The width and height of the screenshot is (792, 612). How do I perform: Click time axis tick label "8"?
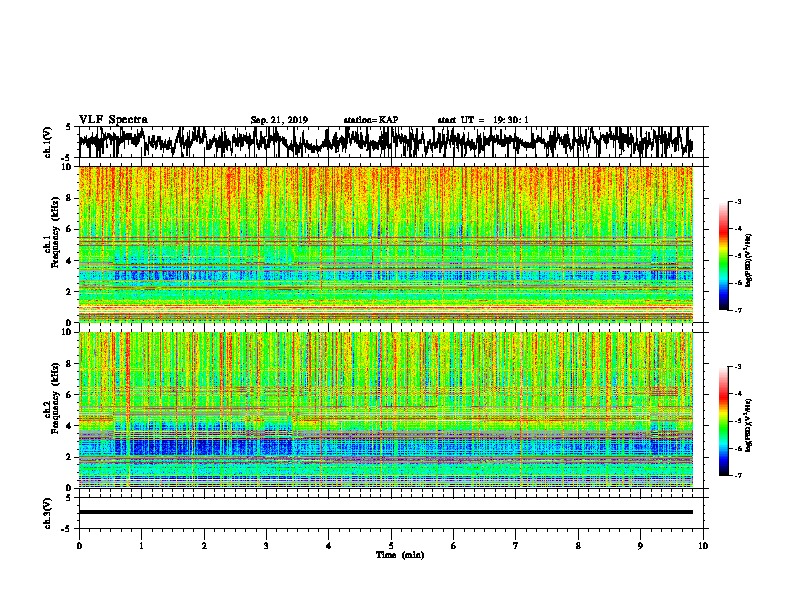pos(578,546)
